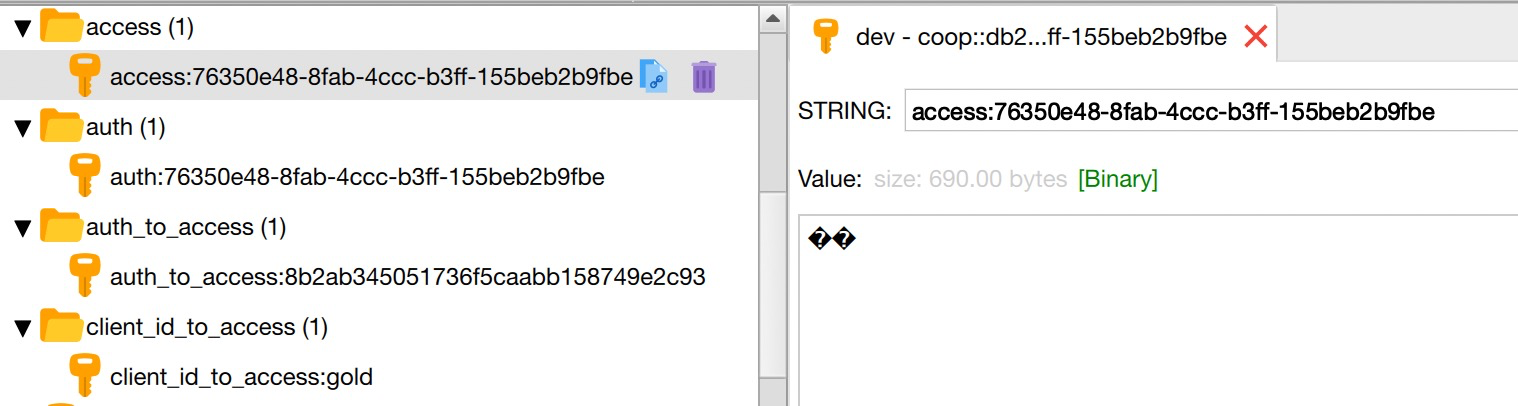Collapse the client_id_to_access folder triangle
1518x406 pixels.
23,328
